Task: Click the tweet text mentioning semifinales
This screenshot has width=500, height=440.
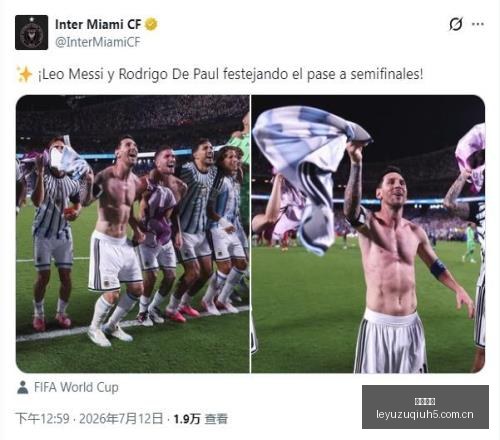Action: pyautogui.click(x=230, y=74)
